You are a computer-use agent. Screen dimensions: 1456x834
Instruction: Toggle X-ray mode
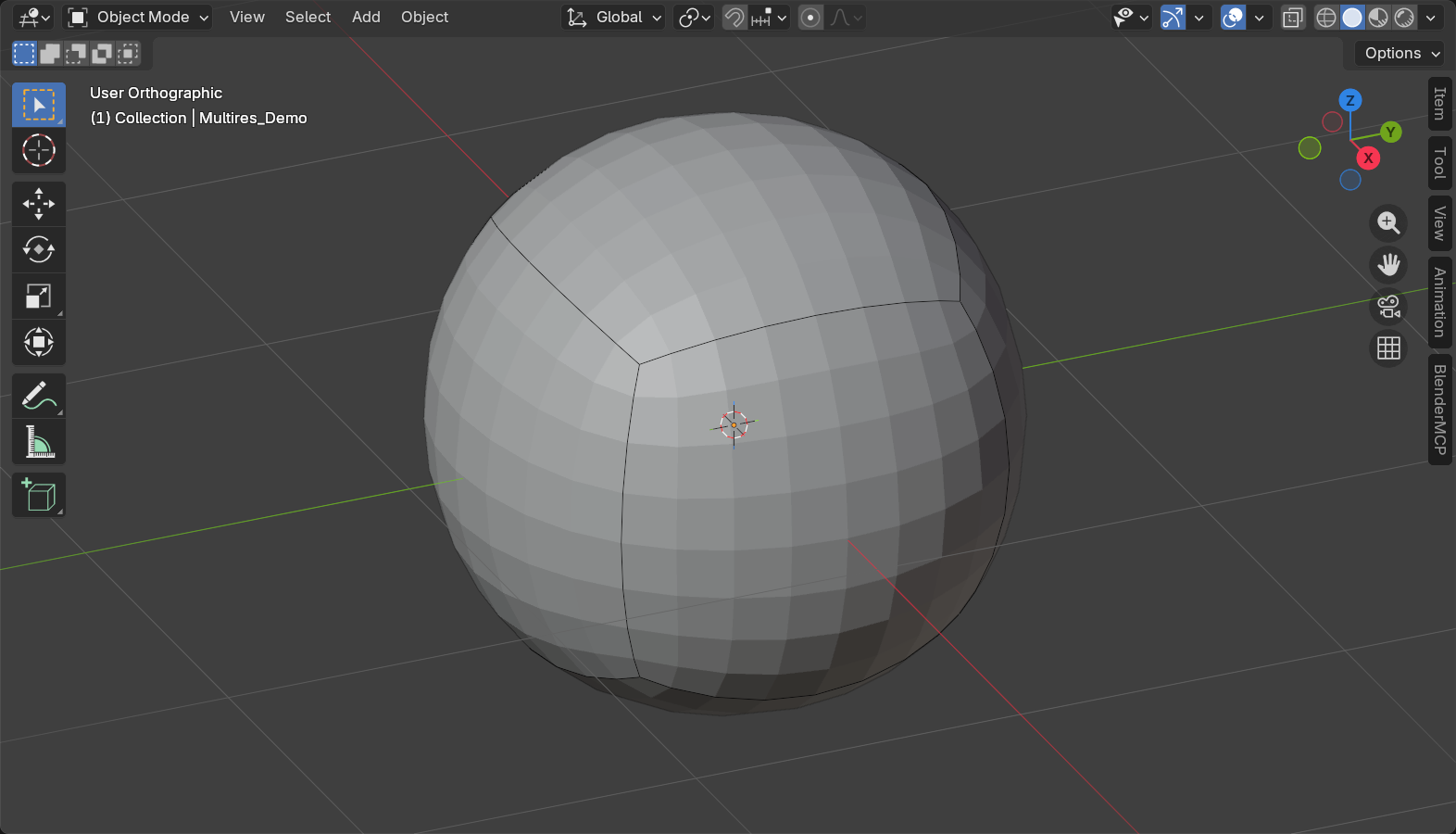tap(1293, 18)
